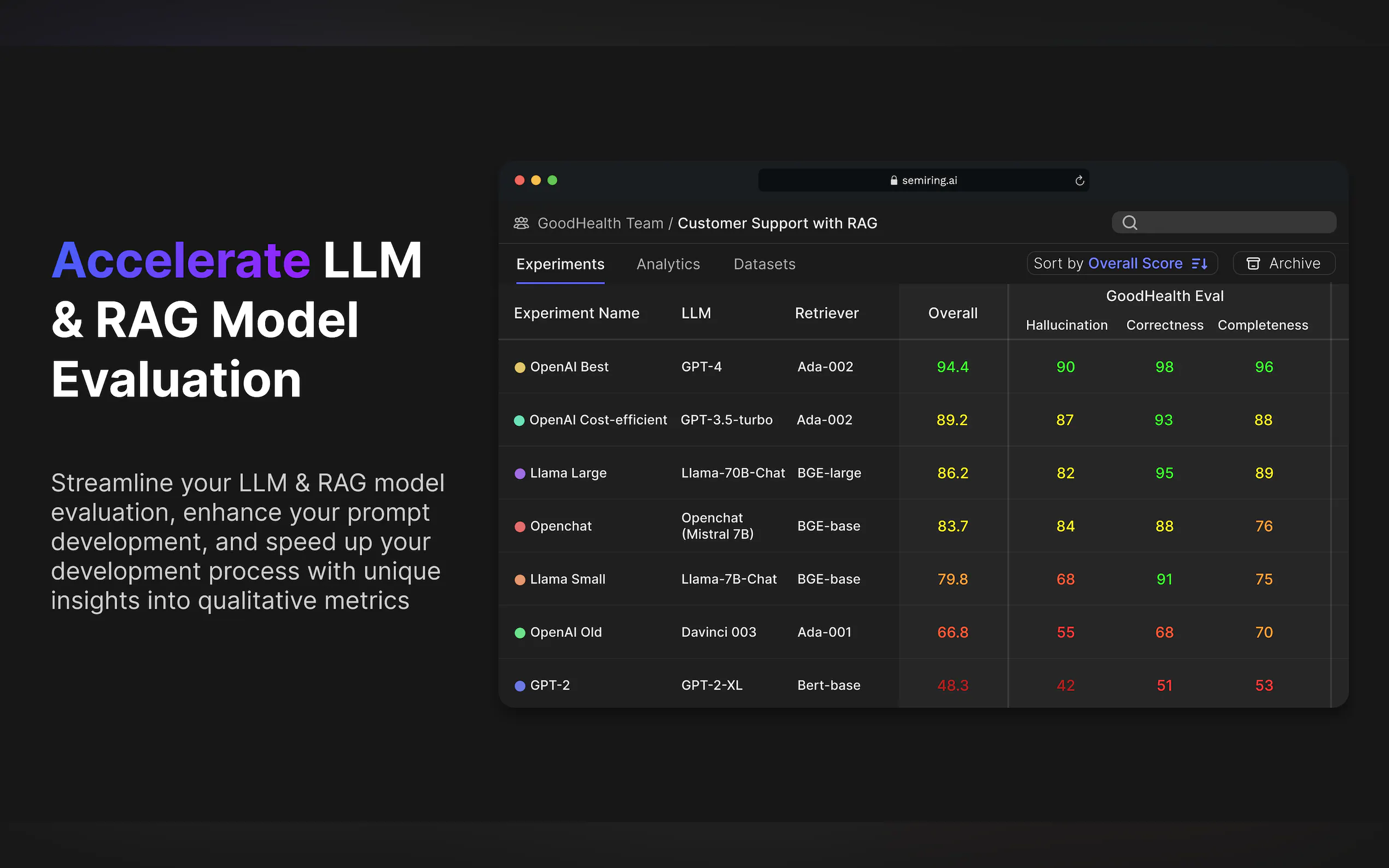The width and height of the screenshot is (1389, 868).
Task: Open the OpenAI Cost-efficient experiment row
Action: 598,420
